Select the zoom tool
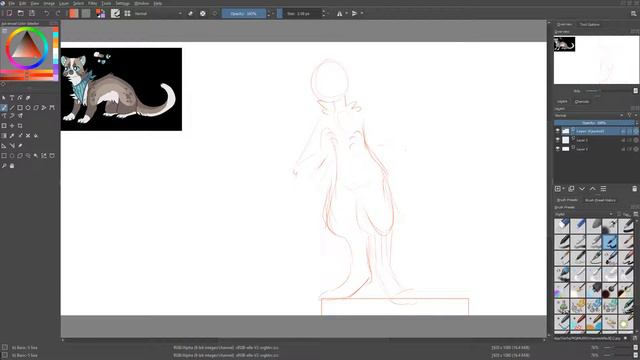Screen dimensions: 640x360 (4, 166)
